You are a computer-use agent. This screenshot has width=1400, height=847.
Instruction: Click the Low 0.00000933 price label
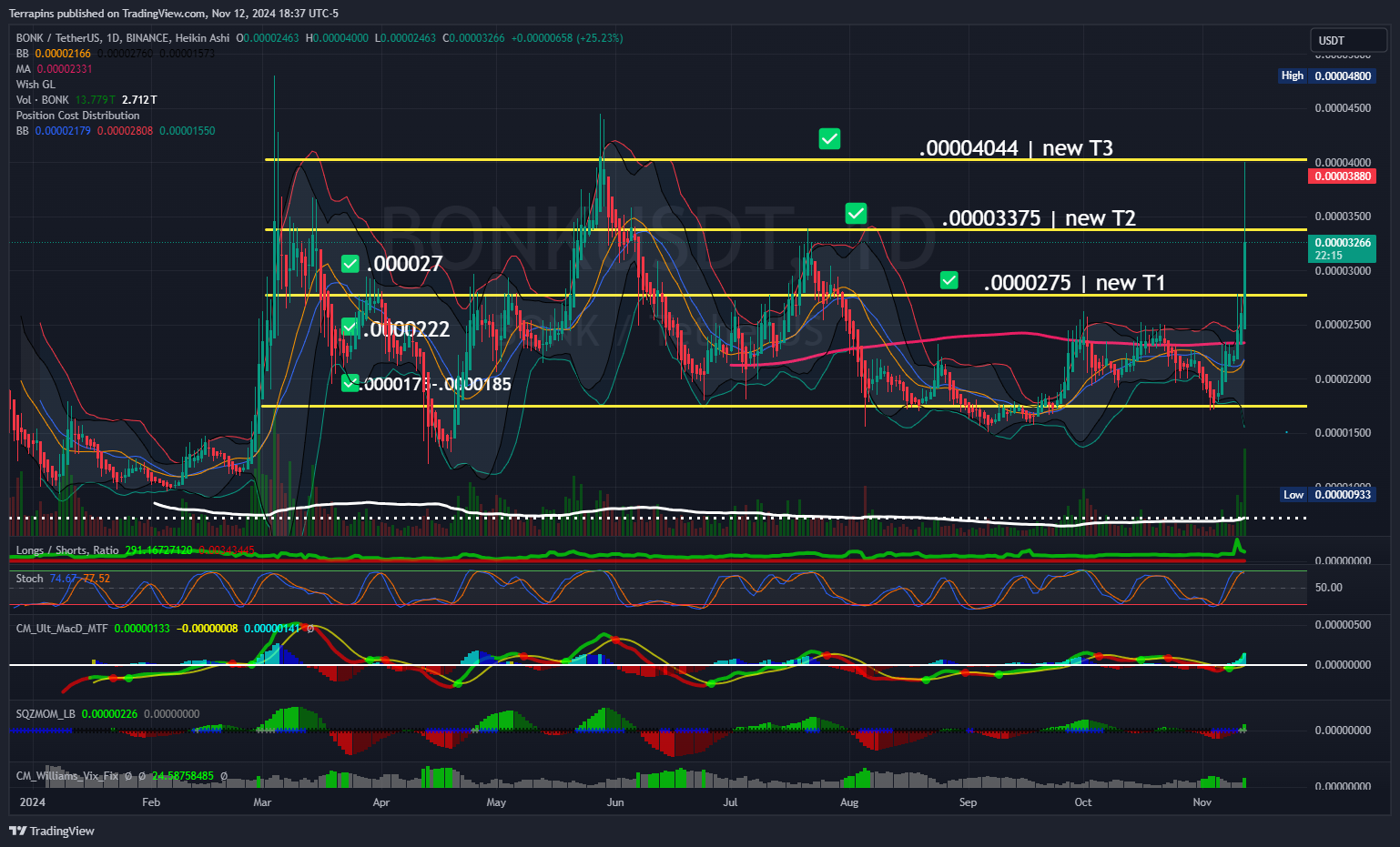click(1326, 495)
